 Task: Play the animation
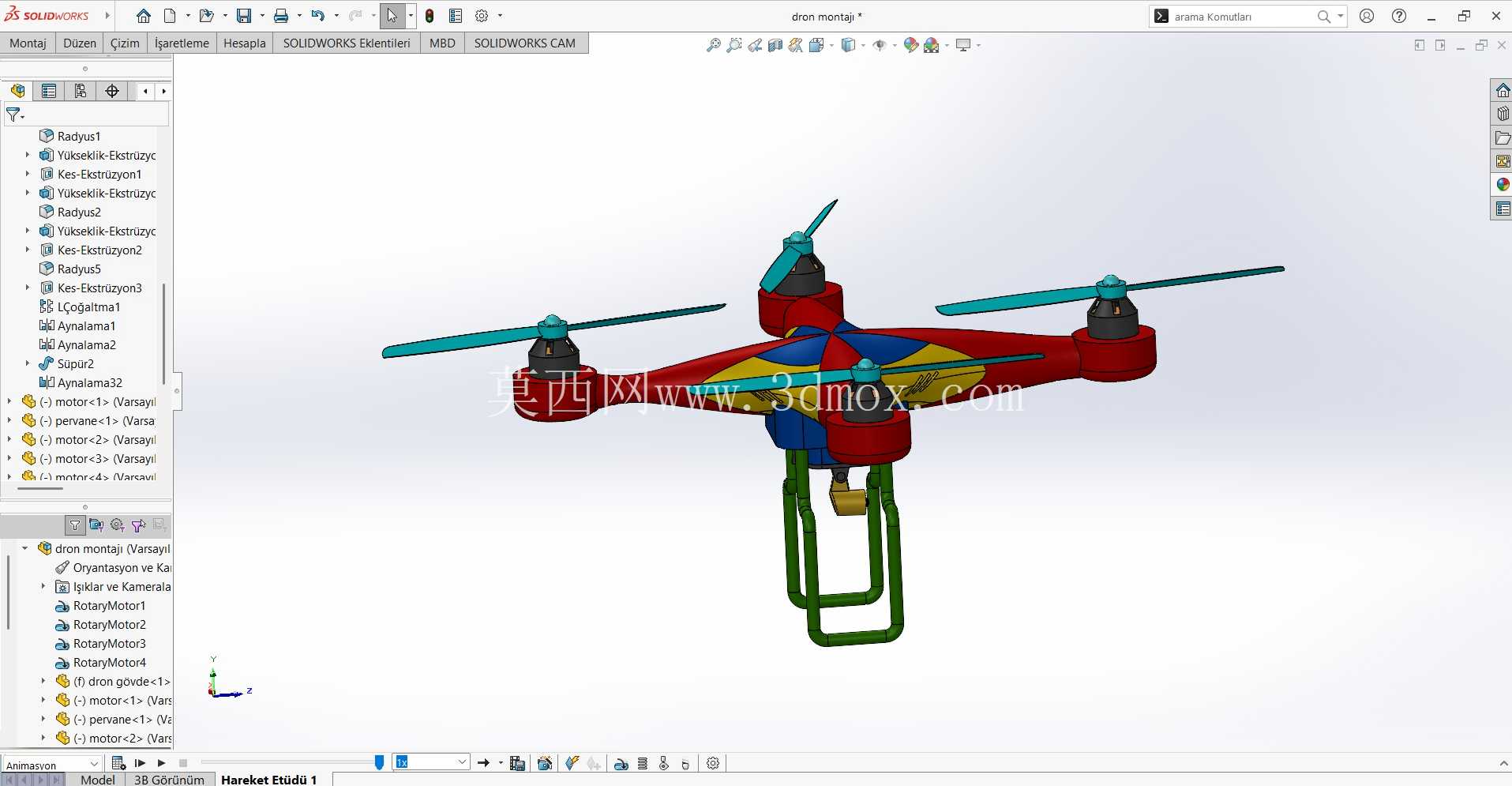(x=161, y=763)
